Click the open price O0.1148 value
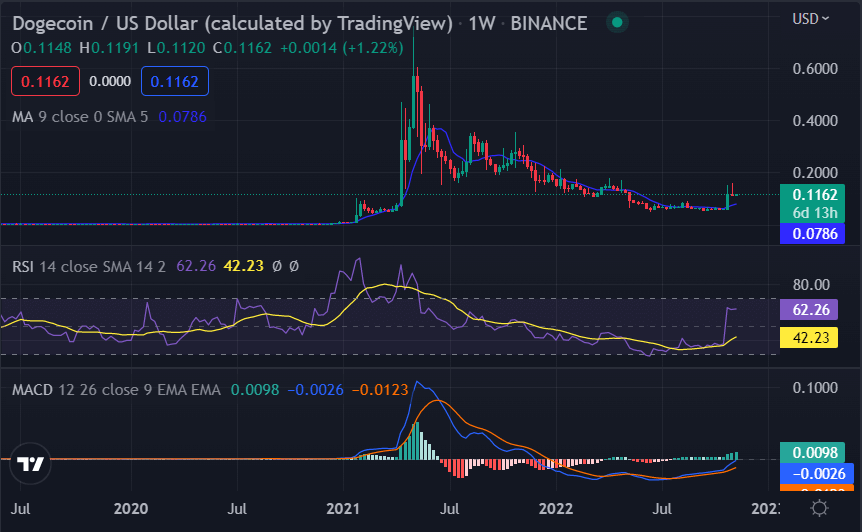Image resolution: width=862 pixels, height=532 pixels. click(42, 48)
